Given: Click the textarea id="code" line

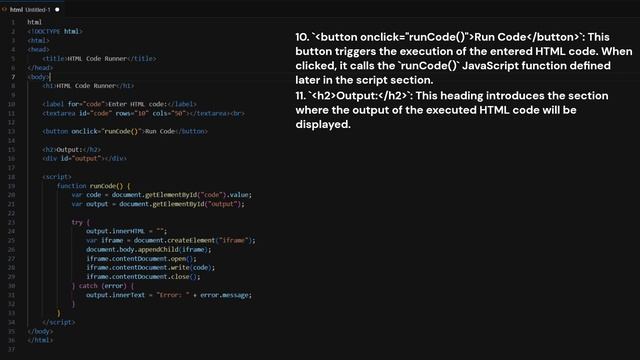Looking at the screenshot, I should 143,113.
